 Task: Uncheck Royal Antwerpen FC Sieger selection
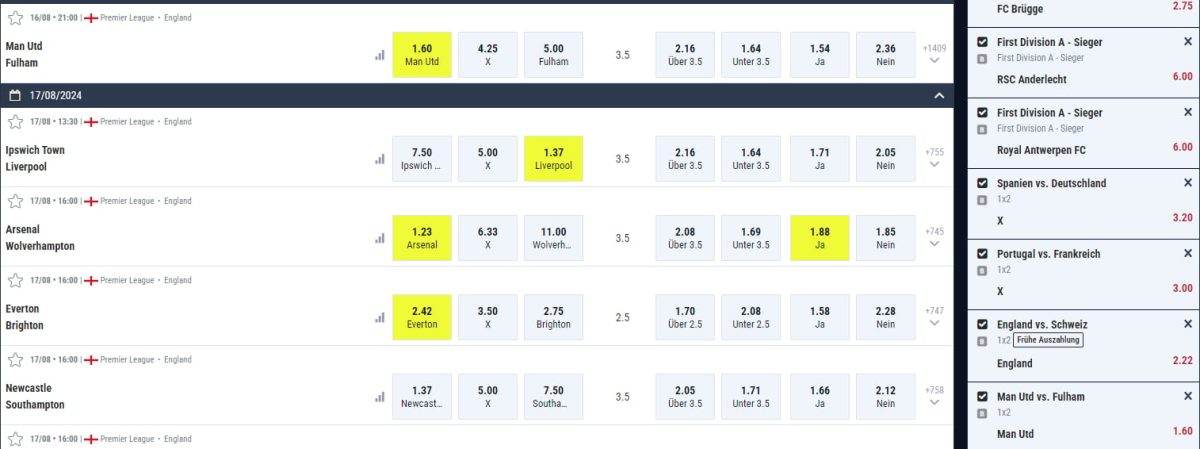point(982,112)
